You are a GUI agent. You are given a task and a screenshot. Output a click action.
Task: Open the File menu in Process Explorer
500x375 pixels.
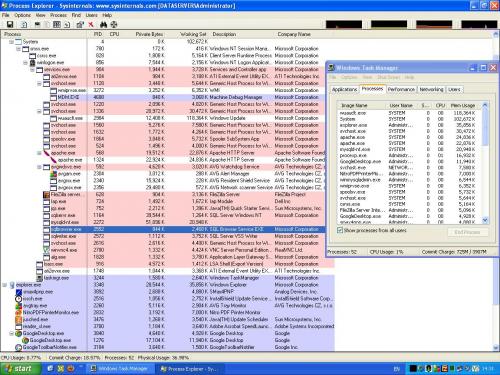point(6,15)
